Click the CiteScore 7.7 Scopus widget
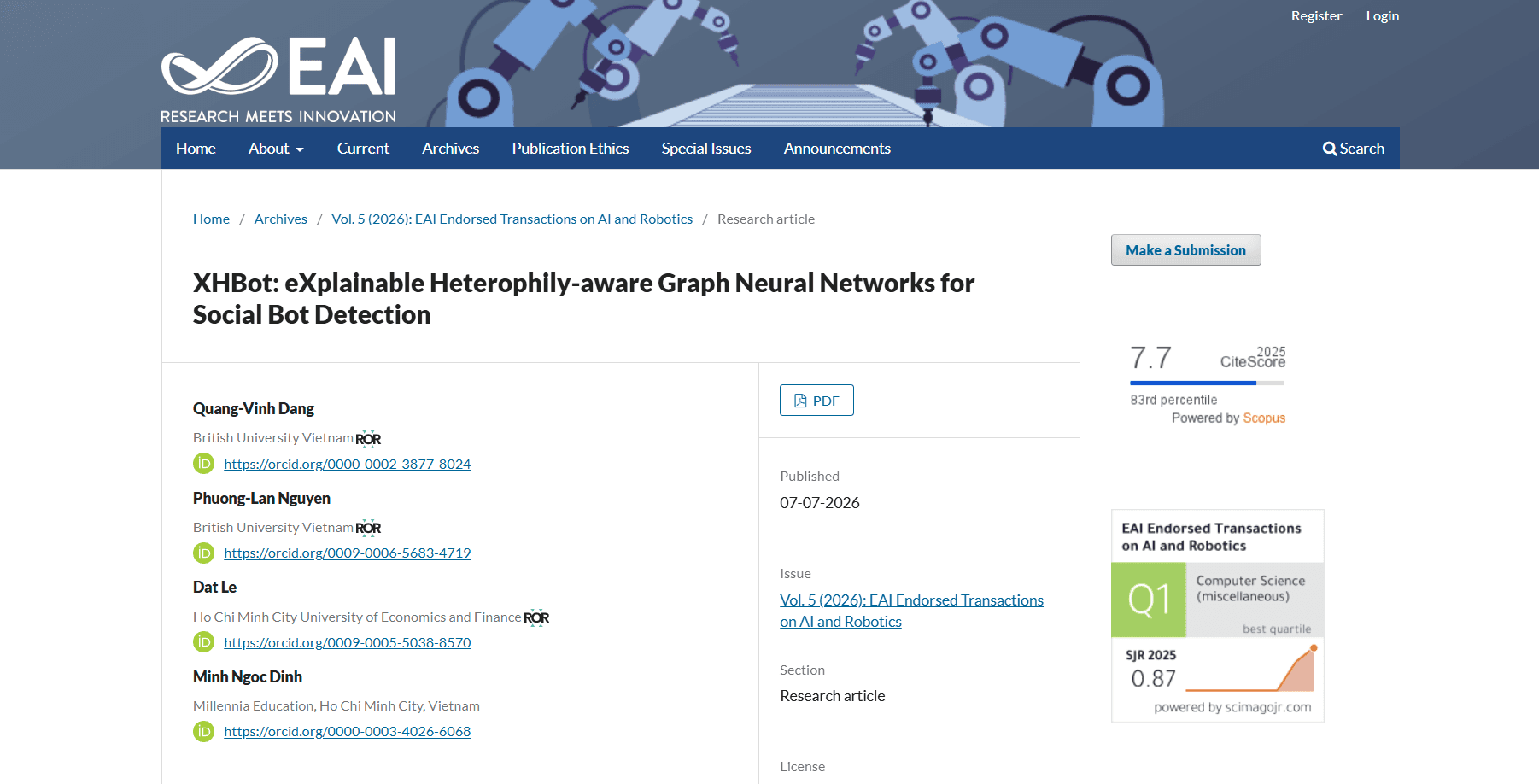The height and width of the screenshot is (784, 1539). coord(1208,383)
